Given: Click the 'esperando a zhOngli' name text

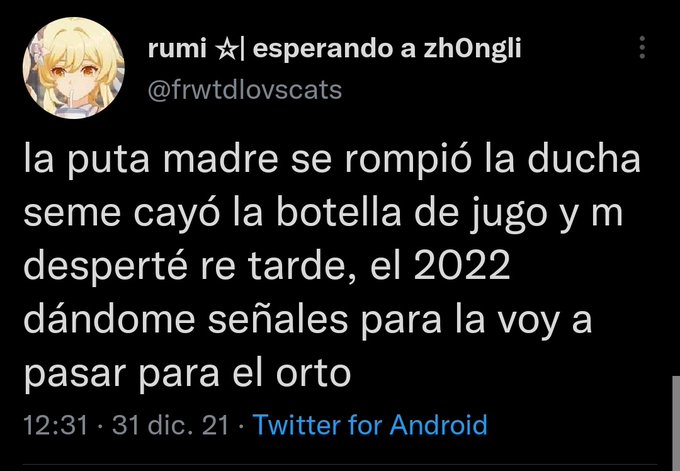Looking at the screenshot, I should (386, 50).
